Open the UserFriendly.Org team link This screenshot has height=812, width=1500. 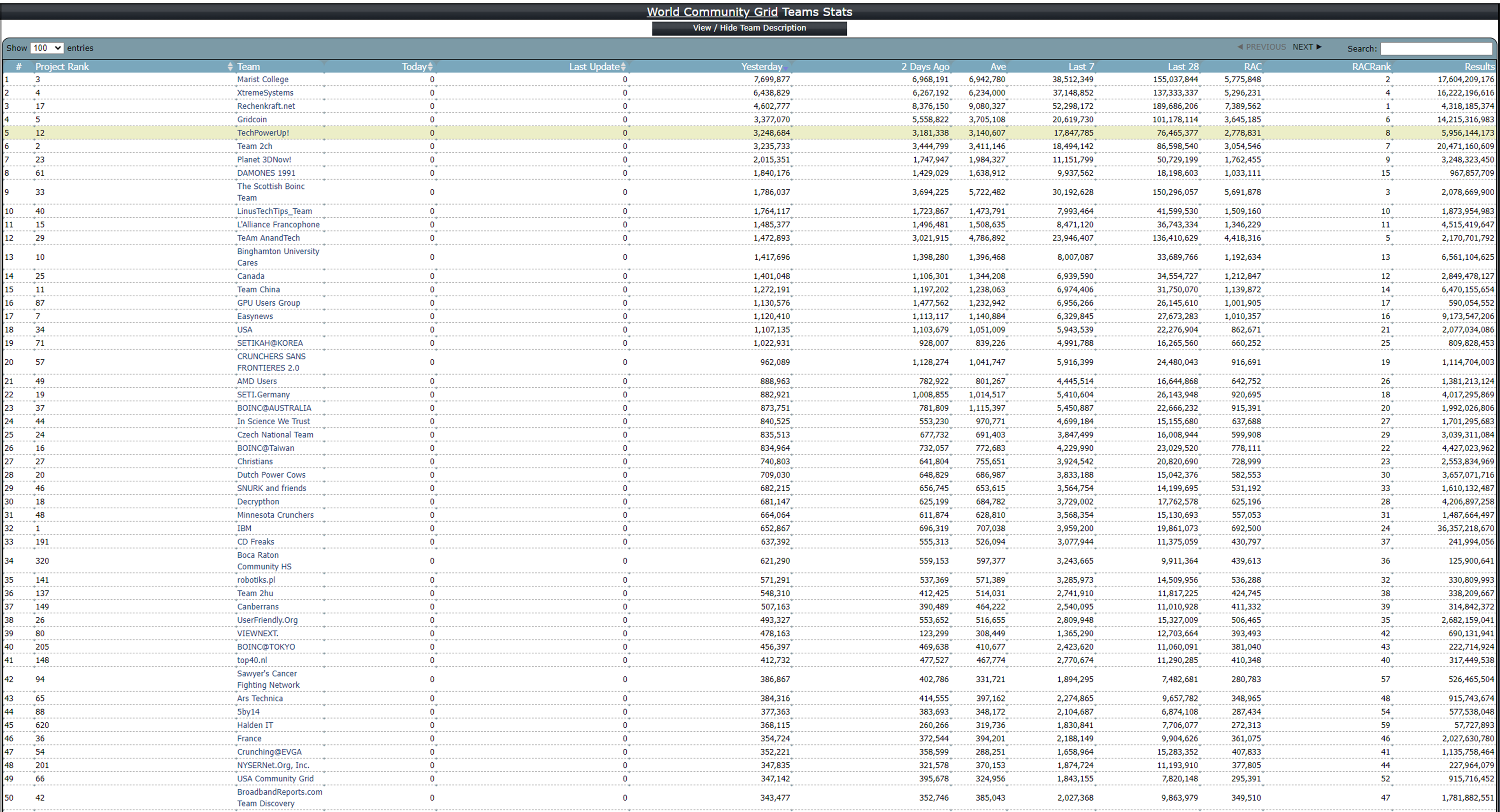(x=267, y=620)
